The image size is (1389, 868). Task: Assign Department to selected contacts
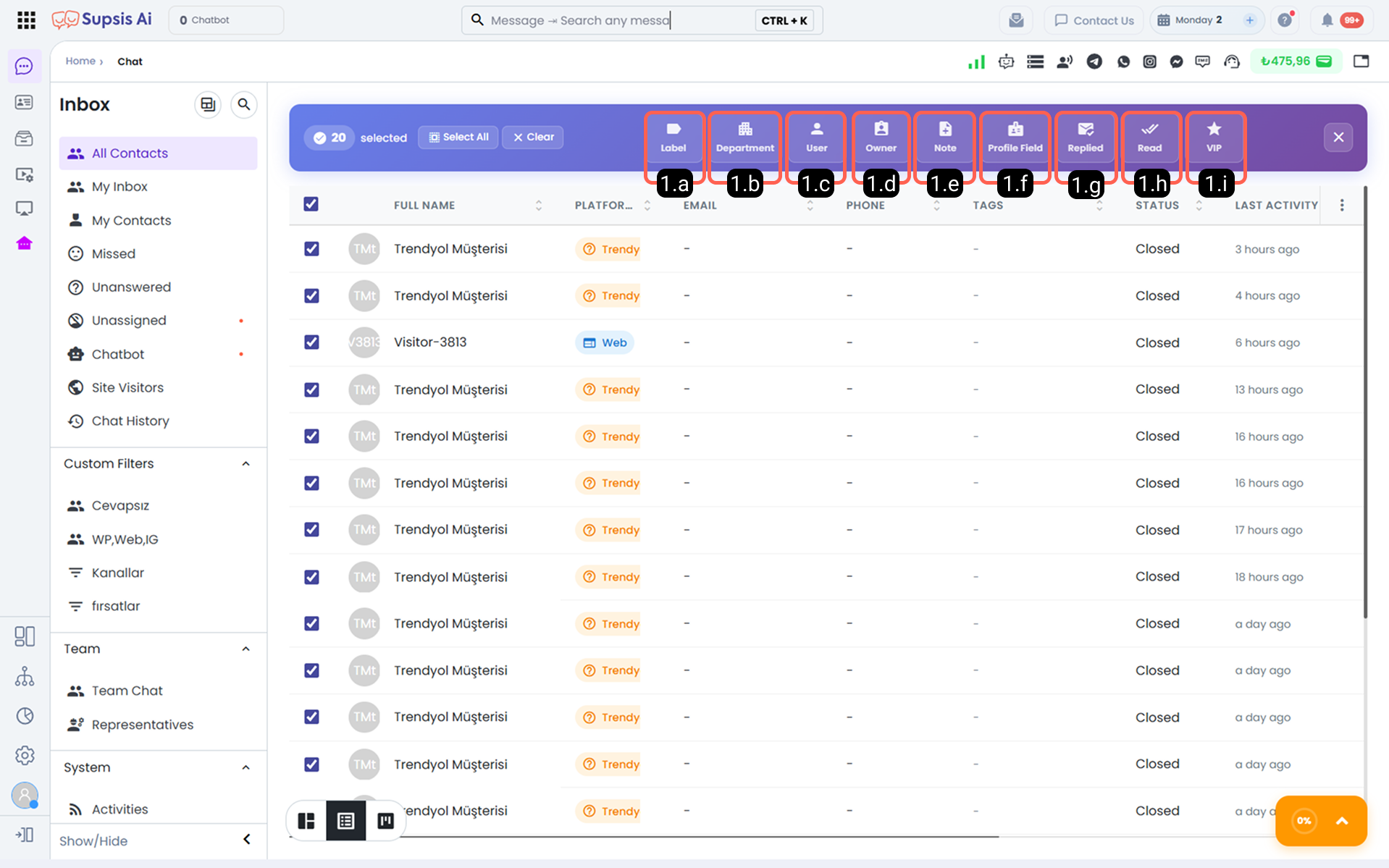pos(744,138)
